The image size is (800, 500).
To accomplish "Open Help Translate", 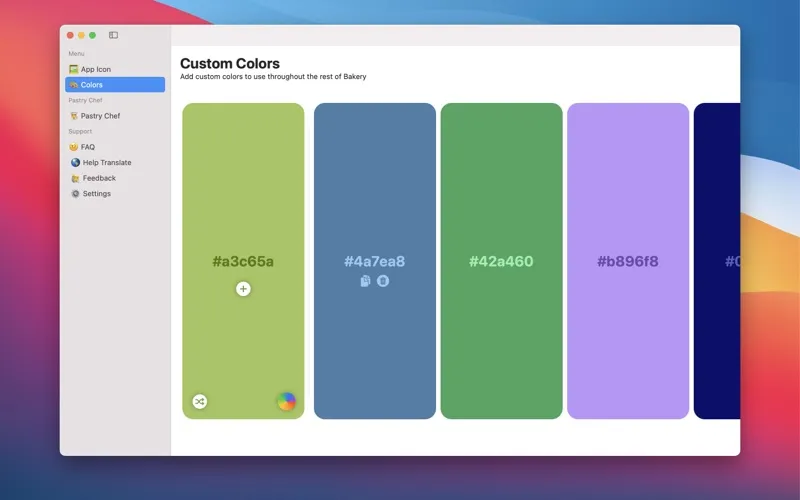I will point(115,162).
